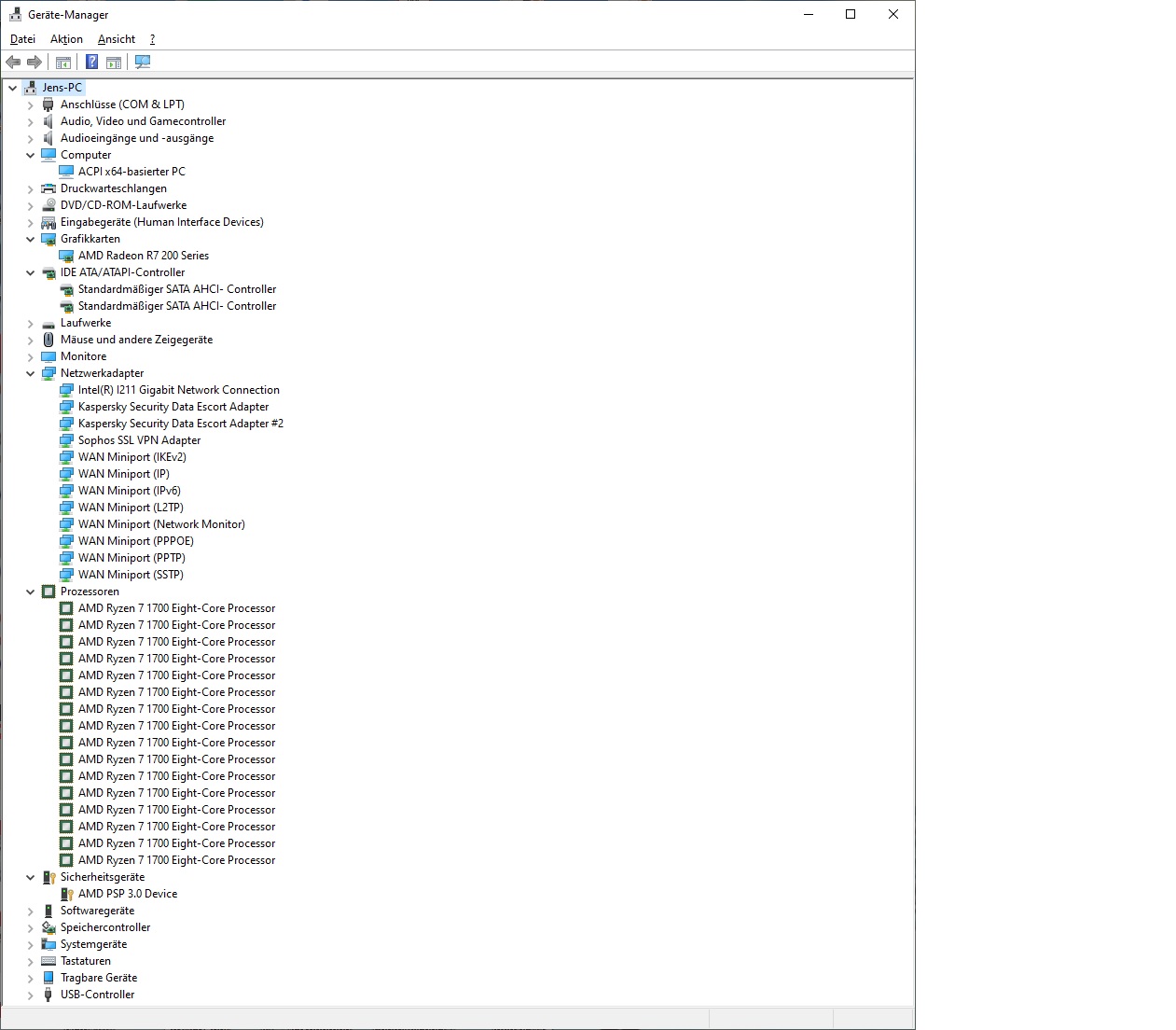Click the Jens-PC computer icon
The height and width of the screenshot is (1030, 1176).
pos(31,88)
